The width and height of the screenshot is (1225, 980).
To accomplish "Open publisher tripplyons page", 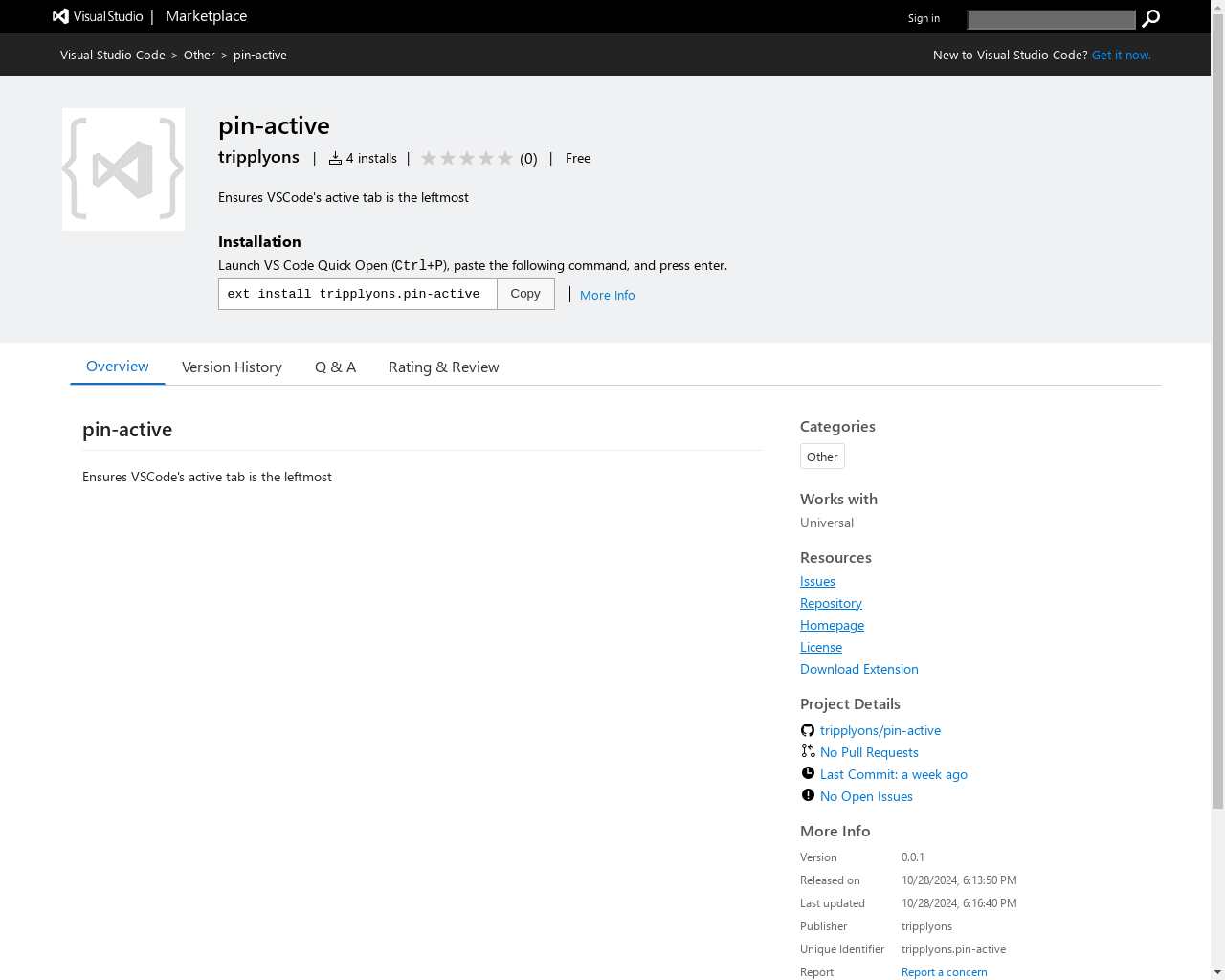I will tap(258, 157).
